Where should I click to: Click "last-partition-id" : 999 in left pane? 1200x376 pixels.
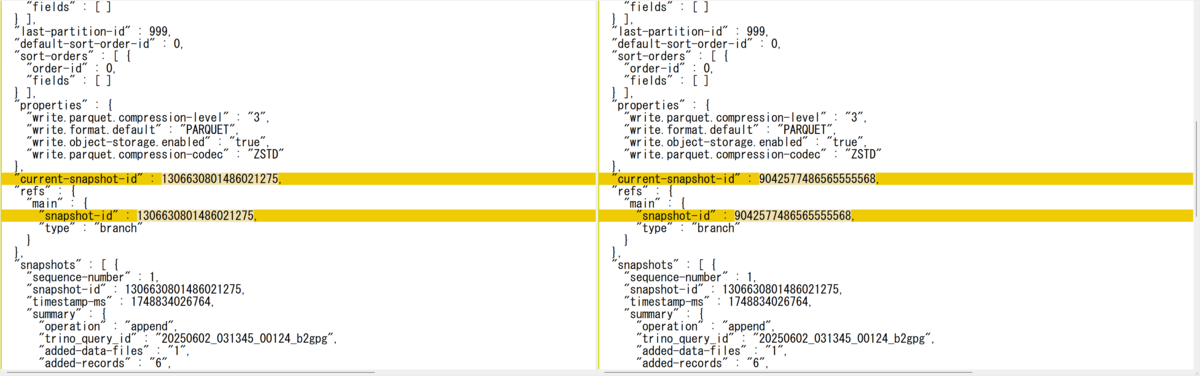pos(95,31)
